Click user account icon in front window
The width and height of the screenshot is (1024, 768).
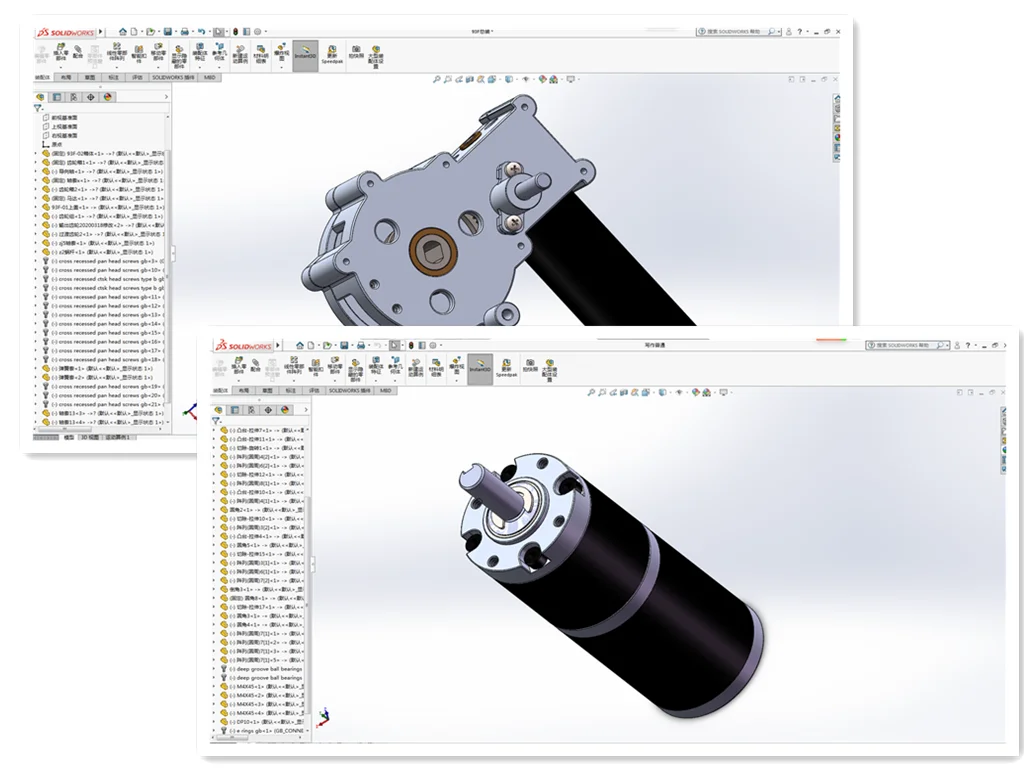coord(957,345)
